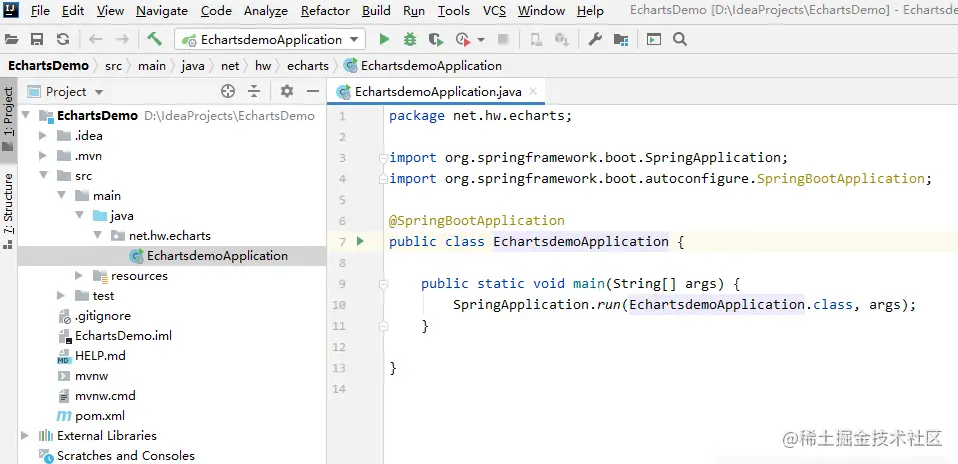The image size is (958, 464).
Task: Open the Tools menu
Action: click(x=454, y=10)
